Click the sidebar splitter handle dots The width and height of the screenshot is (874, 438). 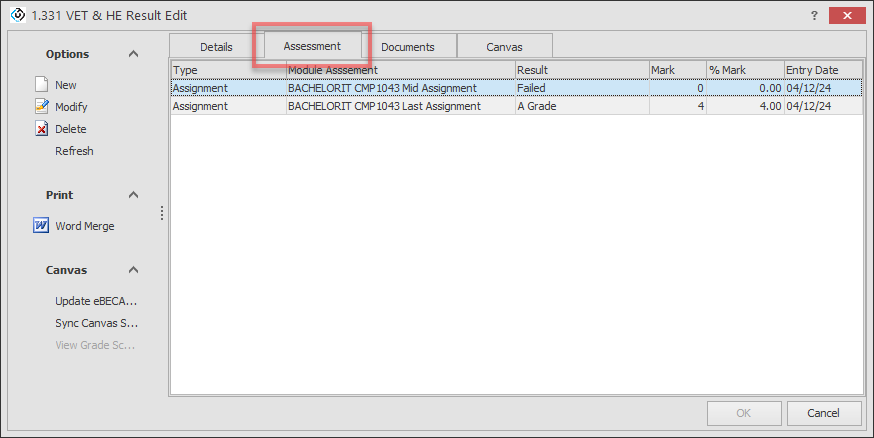(162, 213)
